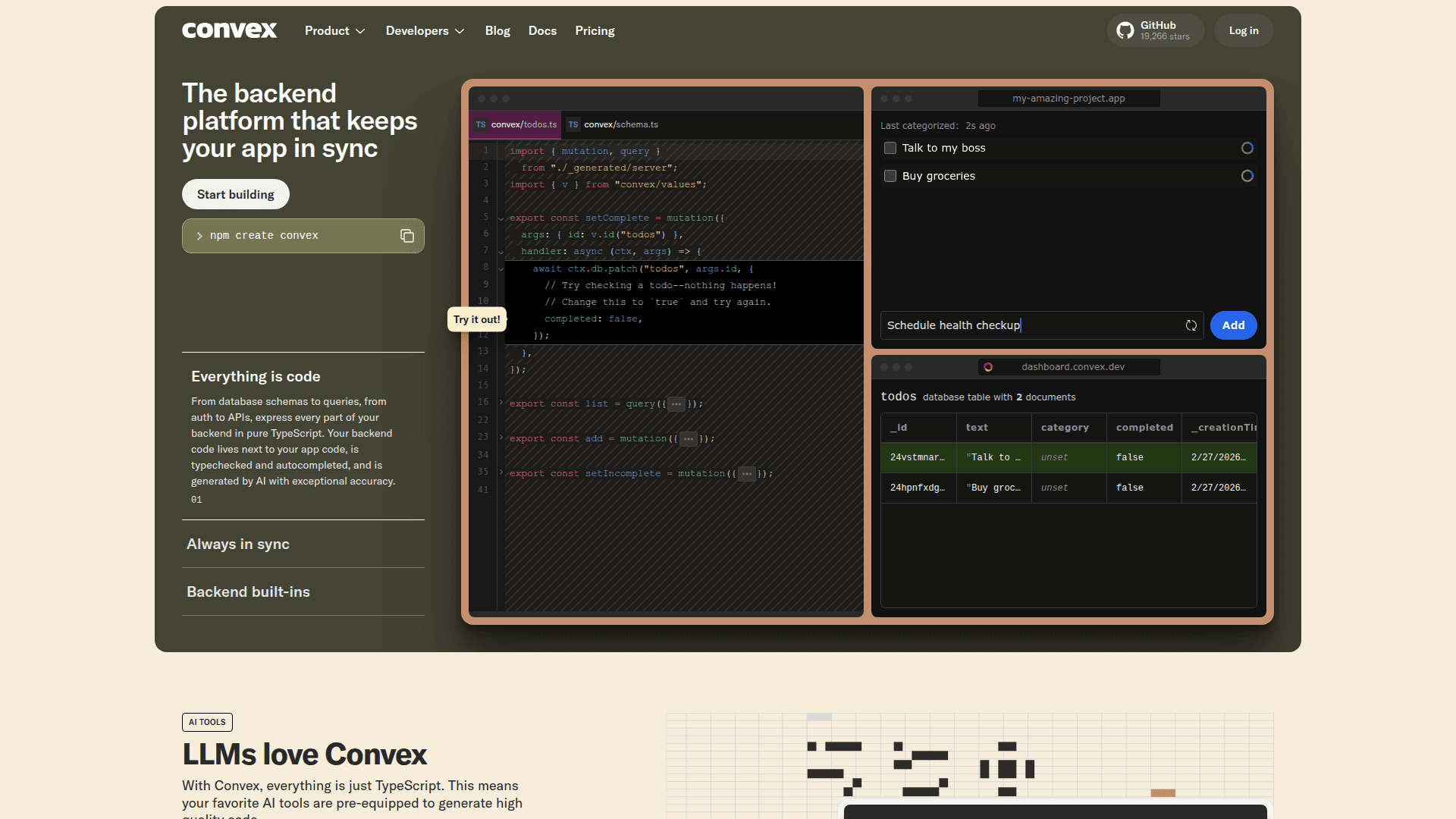Click the Schedule health checkup input field
Screen dimensions: 1456x819
click(x=1028, y=325)
